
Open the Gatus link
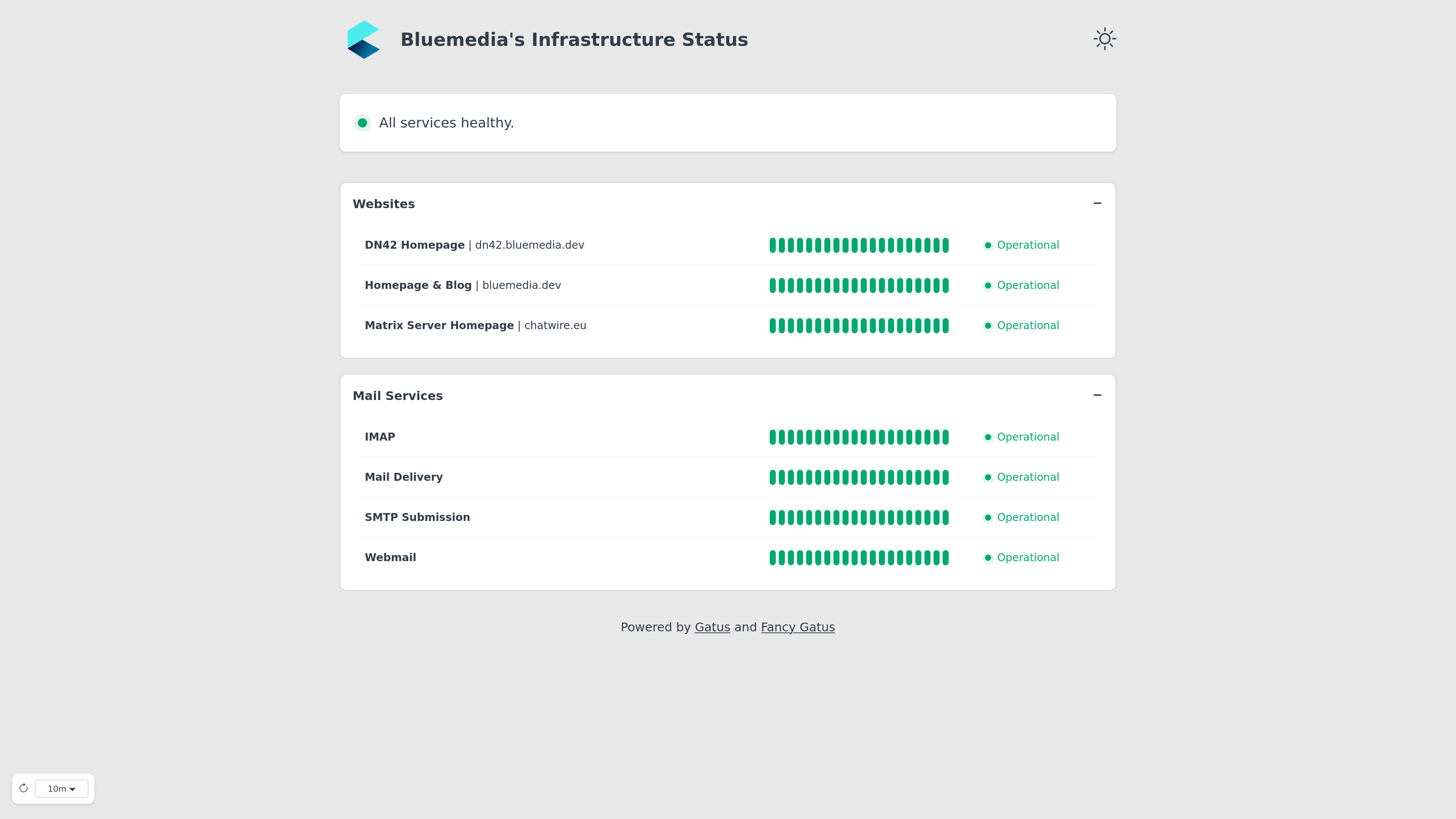coord(712,628)
